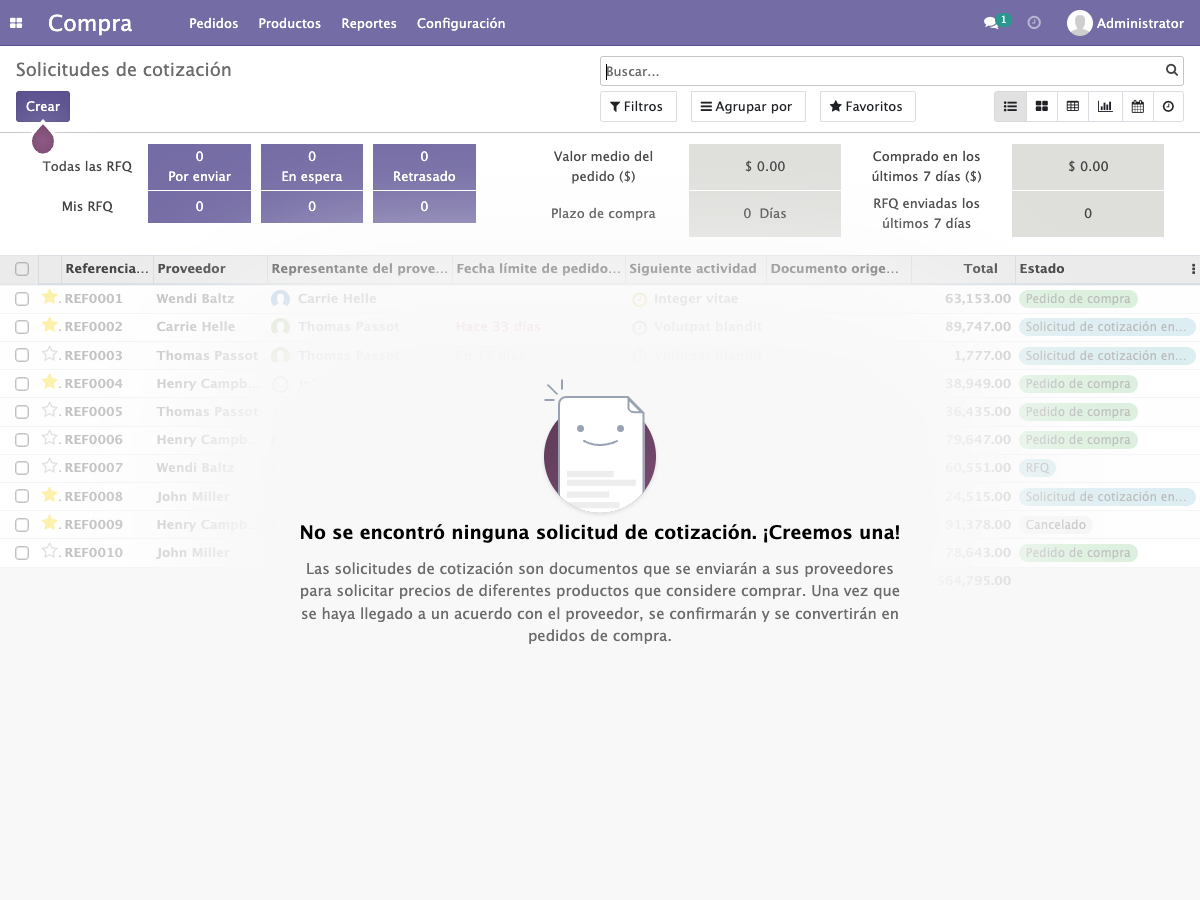Open the Favoritos dropdown
Image resolution: width=1200 pixels, height=900 pixels.
pyautogui.click(x=867, y=106)
